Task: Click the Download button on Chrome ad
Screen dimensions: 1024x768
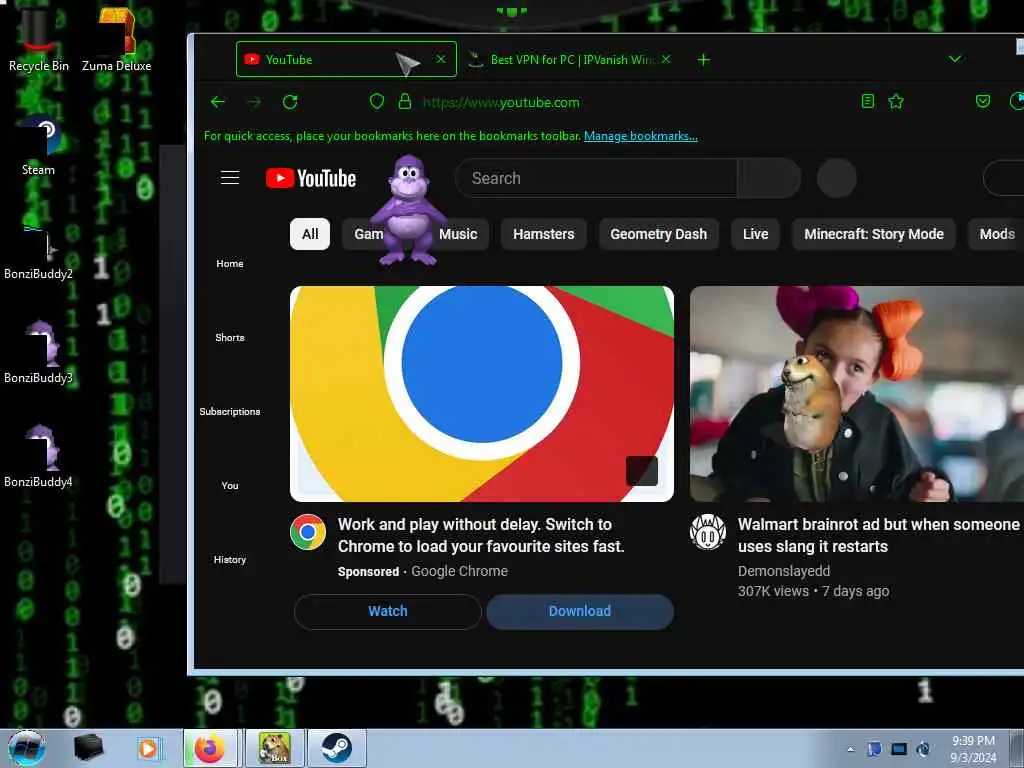Action: [x=580, y=611]
